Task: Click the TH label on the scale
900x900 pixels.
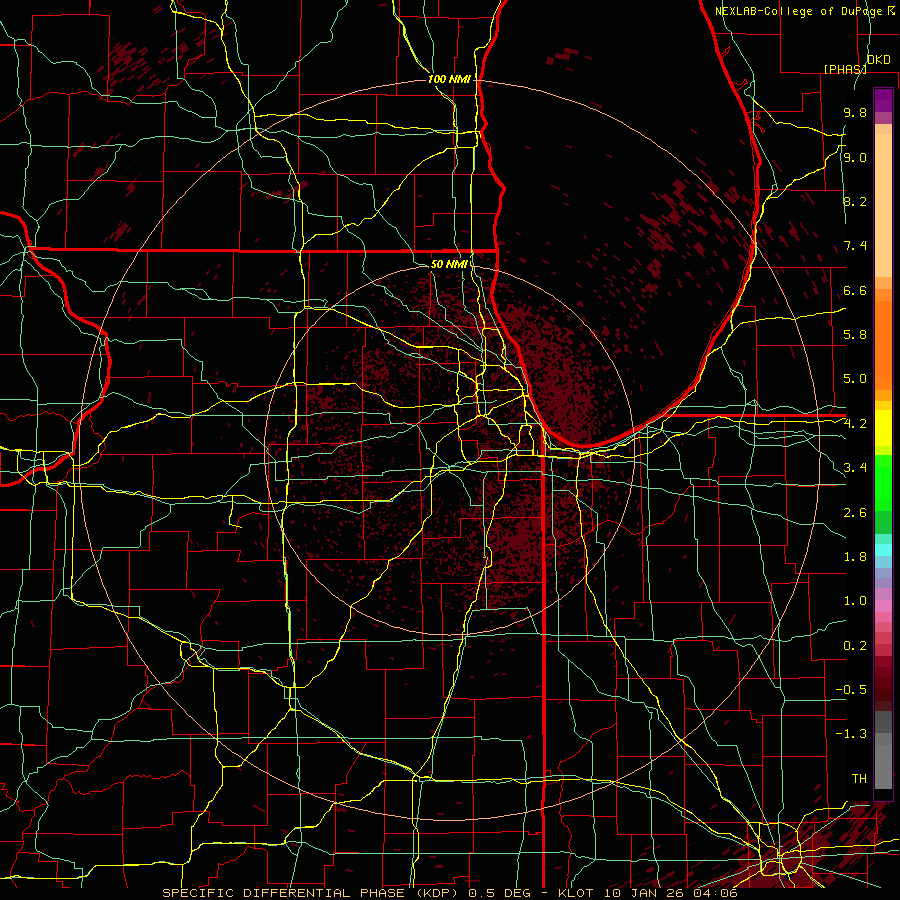Action: tap(859, 779)
